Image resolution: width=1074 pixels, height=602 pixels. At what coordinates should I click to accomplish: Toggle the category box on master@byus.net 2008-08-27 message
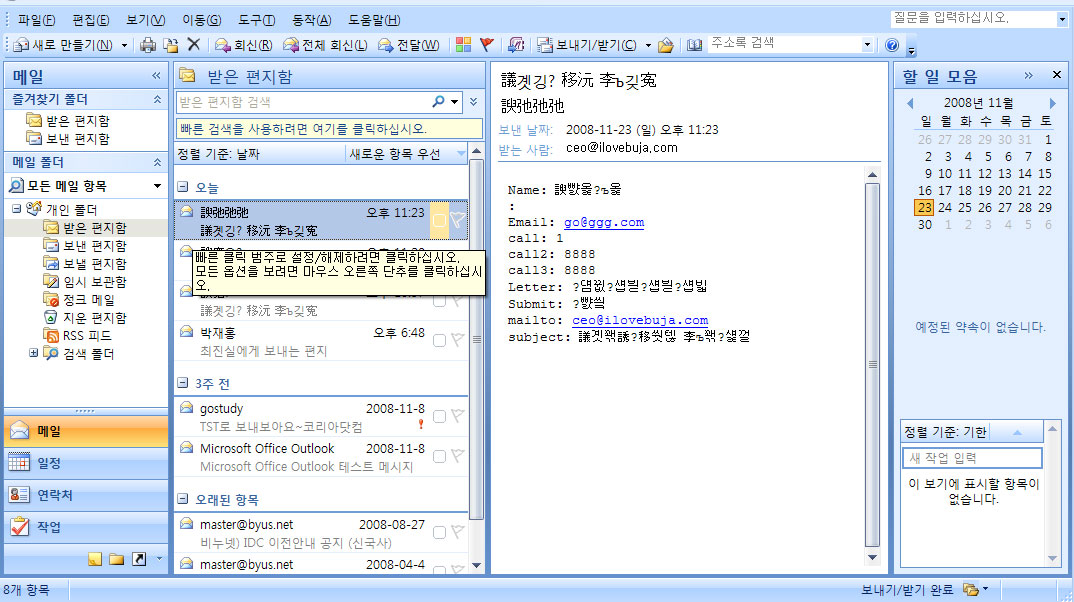[x=440, y=532]
